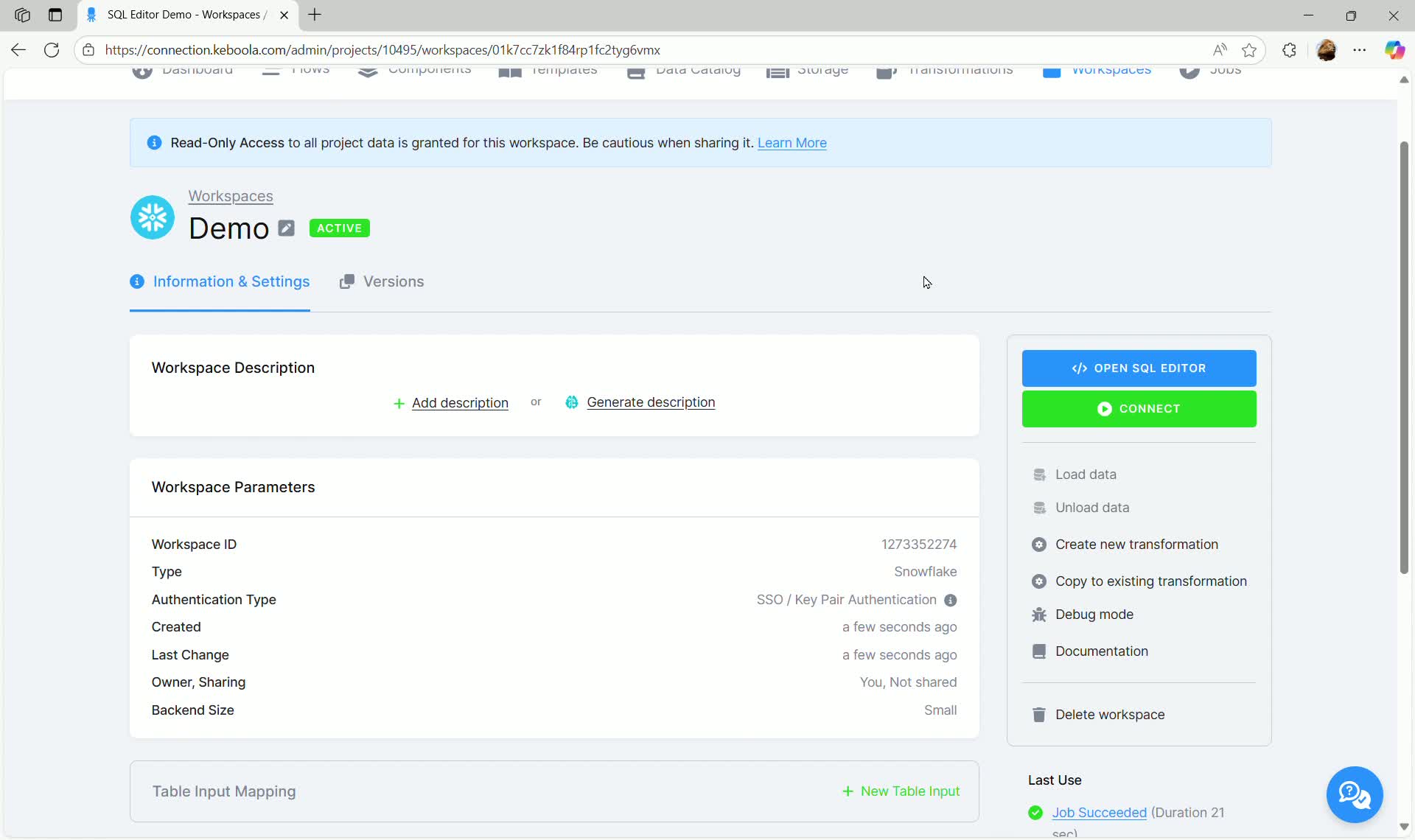Select the Information & Settings tab
The height and width of the screenshot is (840, 1415).
tap(220, 281)
